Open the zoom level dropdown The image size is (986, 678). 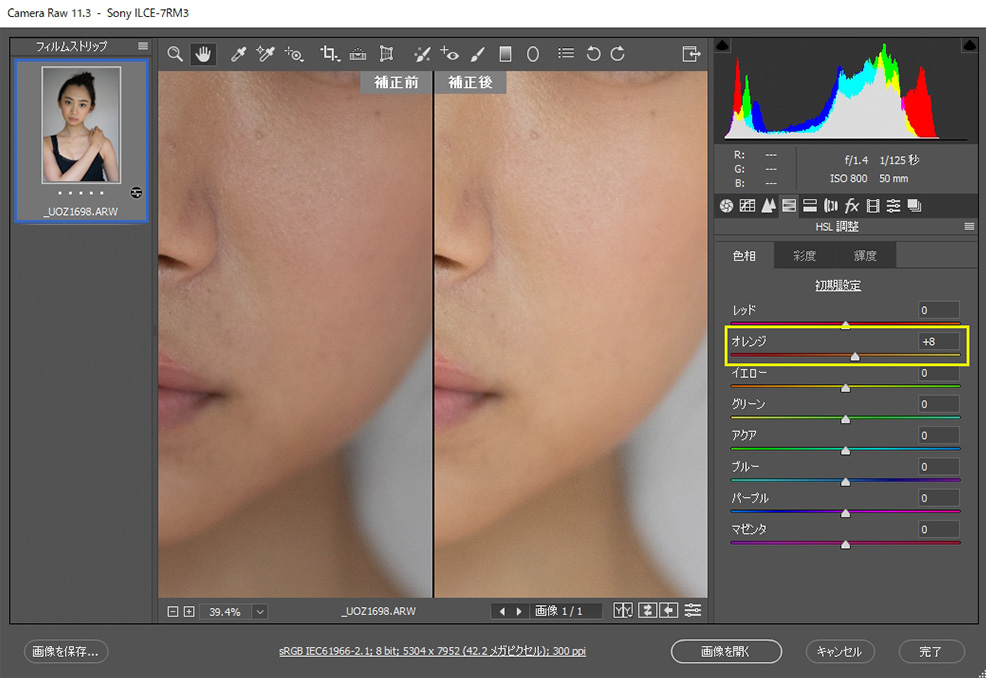pyautogui.click(x=260, y=611)
